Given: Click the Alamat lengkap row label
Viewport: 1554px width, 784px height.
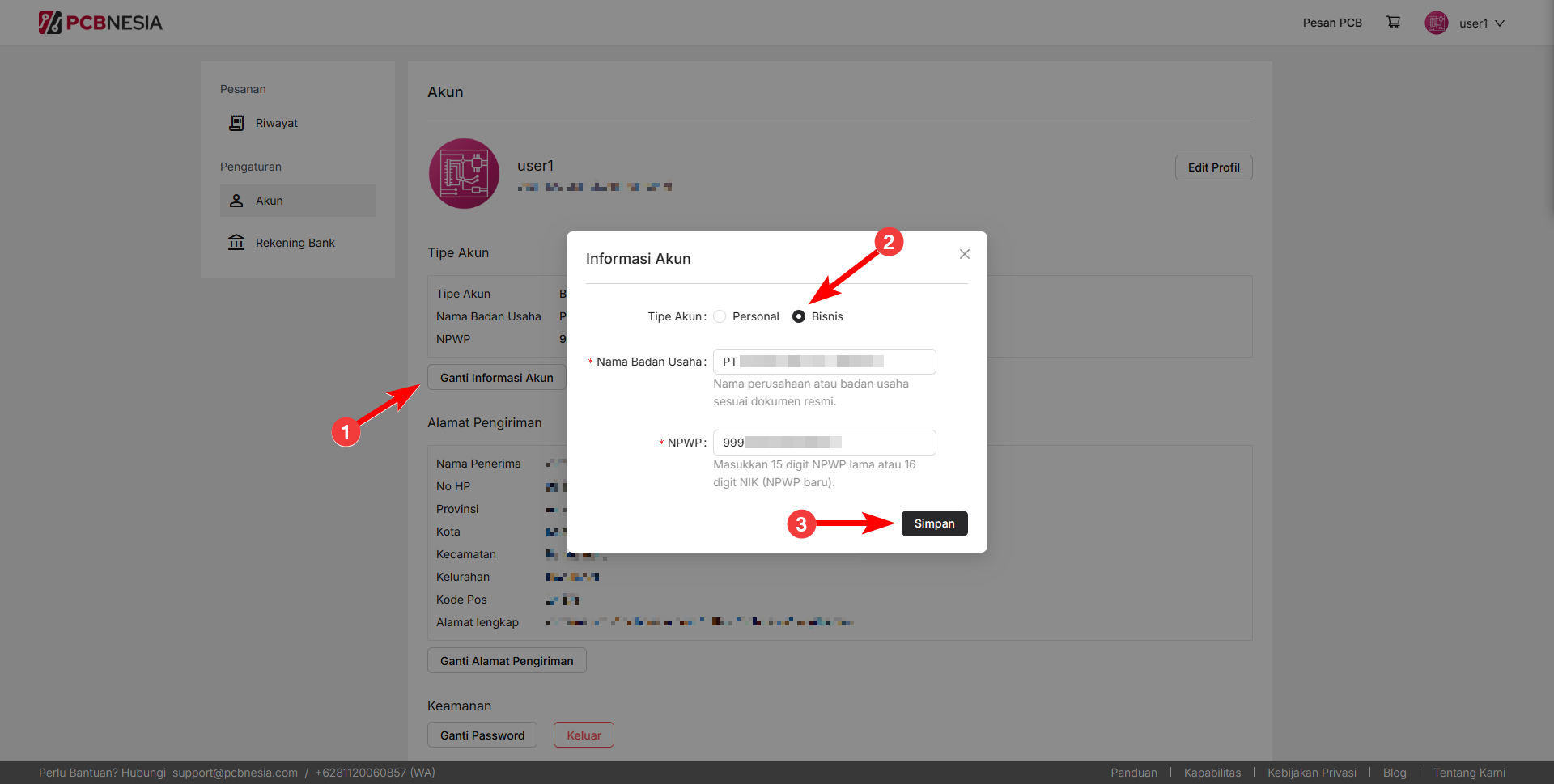Looking at the screenshot, I should pos(478,622).
